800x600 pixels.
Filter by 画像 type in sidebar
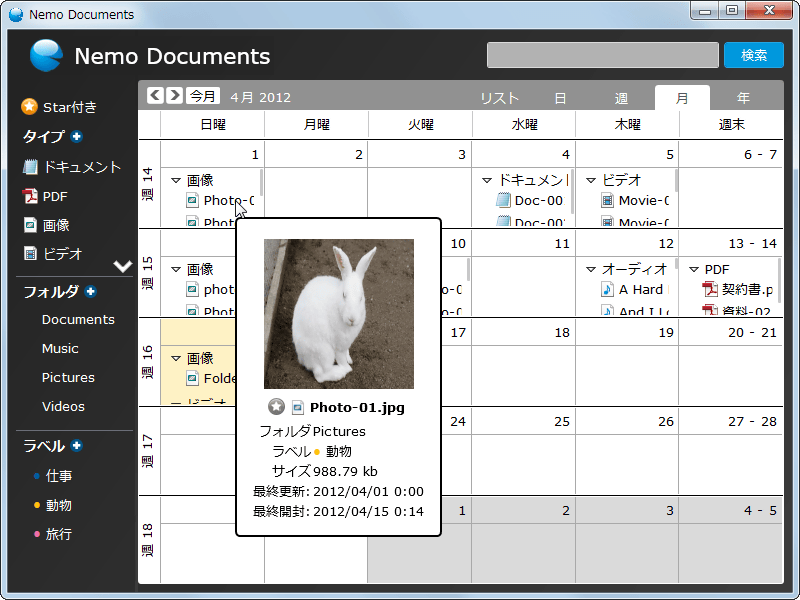point(46,225)
